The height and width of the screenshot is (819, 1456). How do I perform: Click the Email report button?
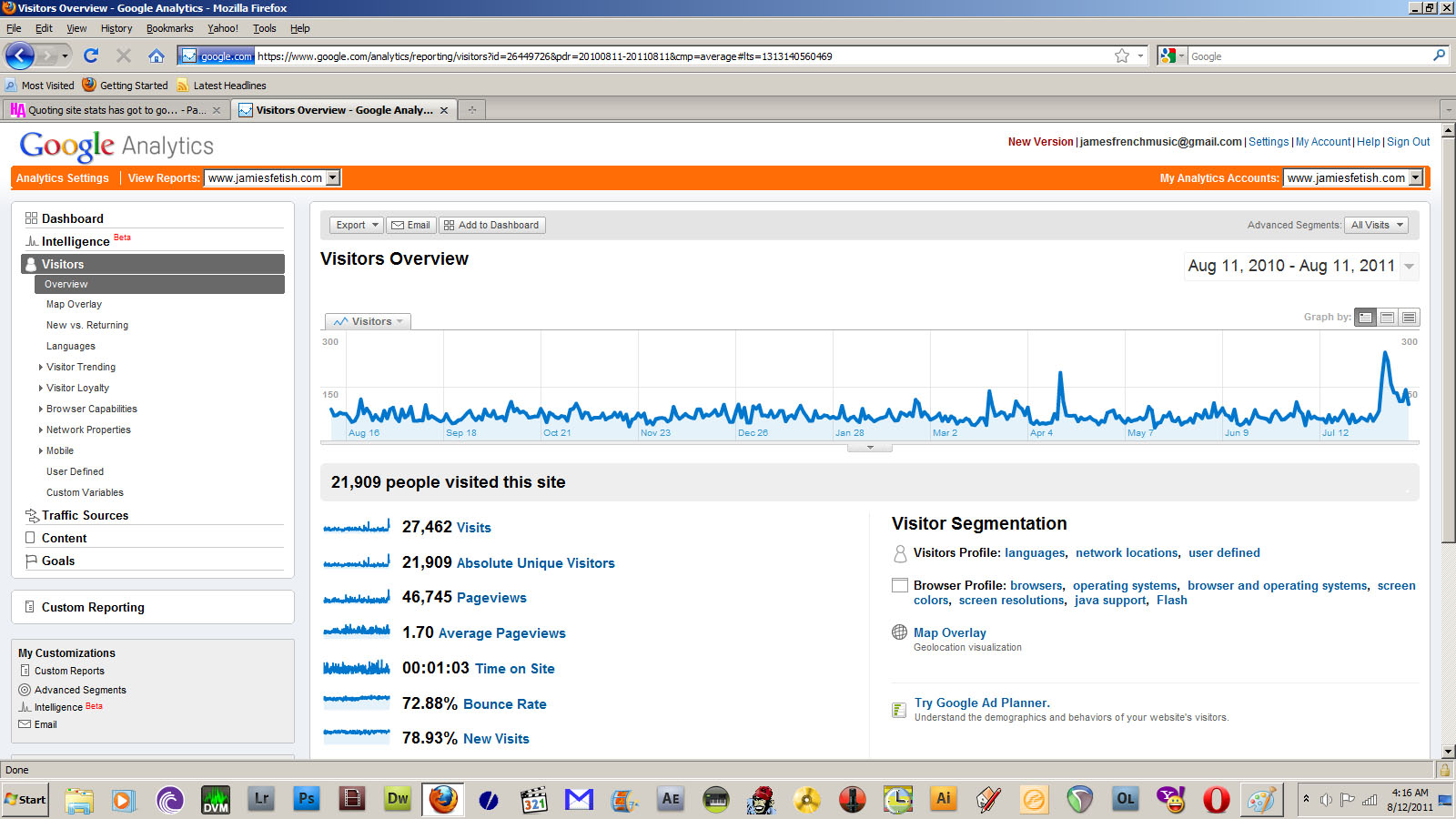coord(411,225)
